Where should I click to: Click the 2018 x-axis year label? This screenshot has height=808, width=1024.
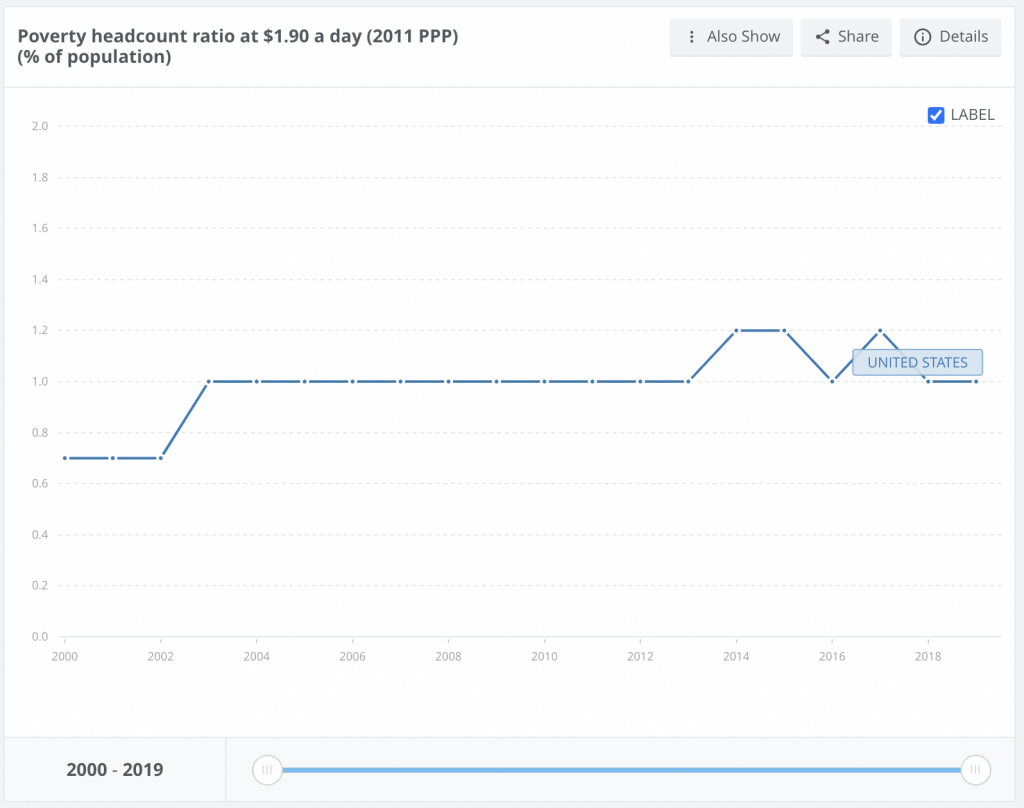click(x=928, y=656)
